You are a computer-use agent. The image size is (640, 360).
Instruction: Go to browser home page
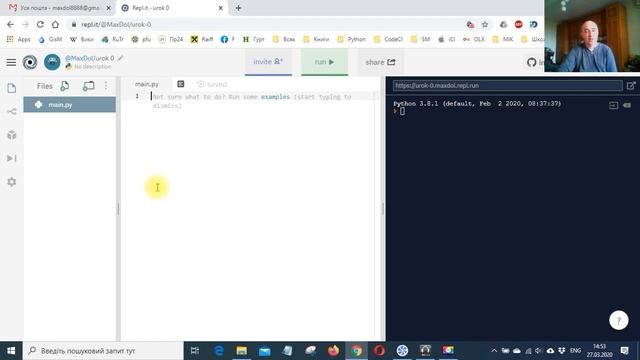tap(55, 24)
